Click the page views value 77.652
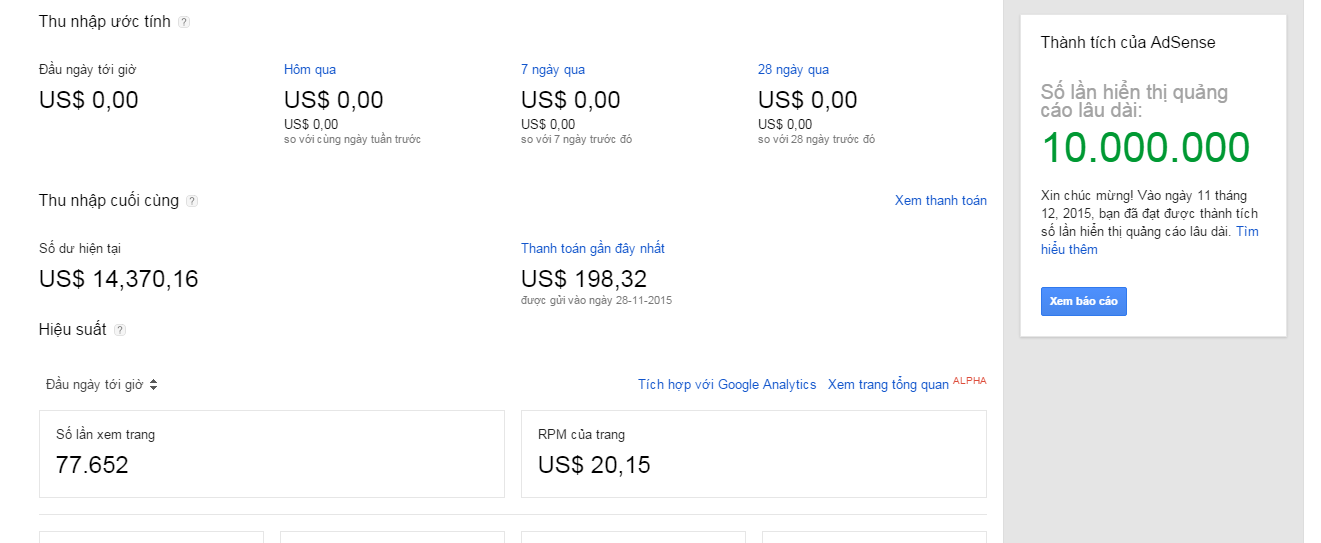This screenshot has width=1321, height=543. [92, 465]
